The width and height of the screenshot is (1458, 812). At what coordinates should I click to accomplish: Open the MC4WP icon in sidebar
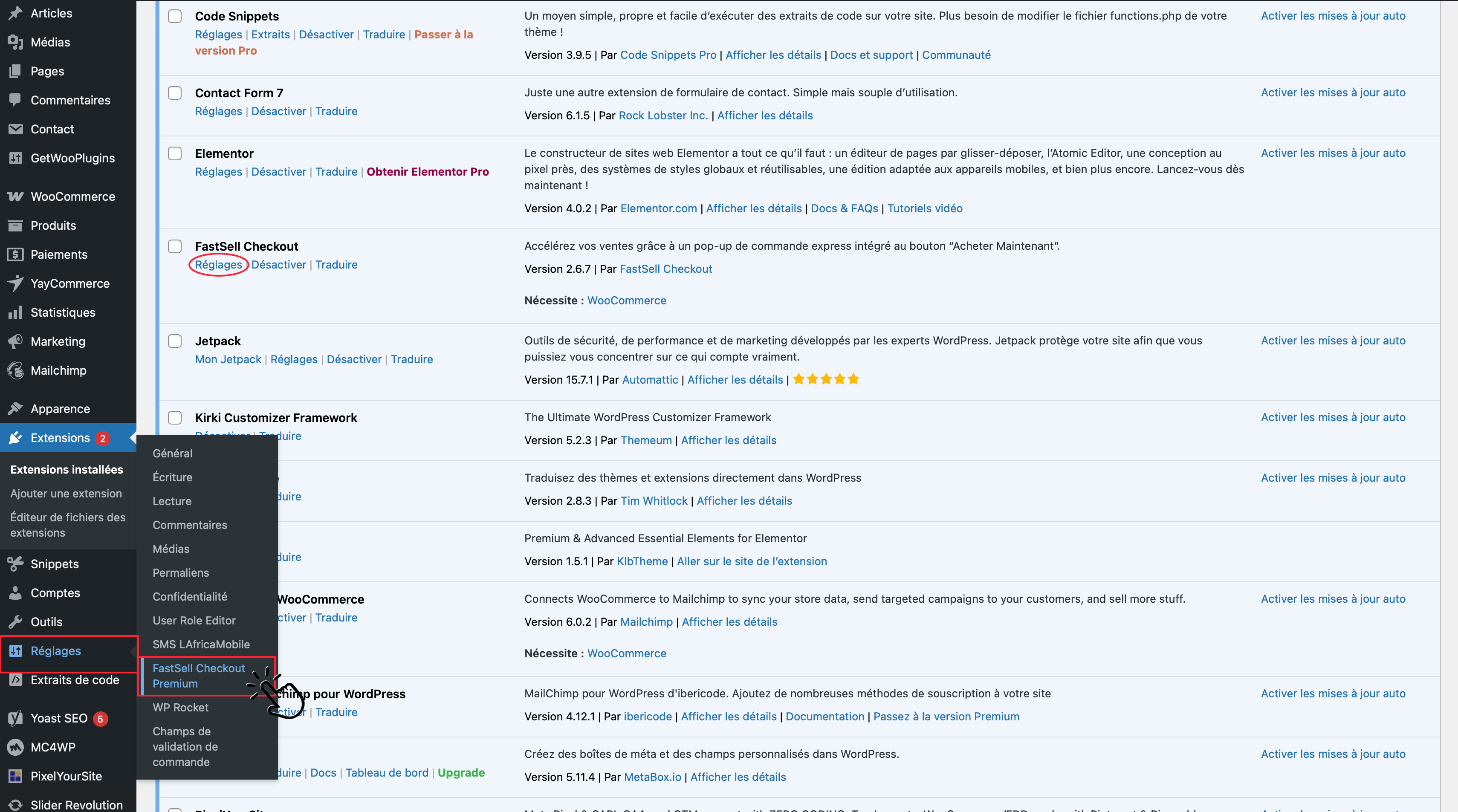point(15,747)
